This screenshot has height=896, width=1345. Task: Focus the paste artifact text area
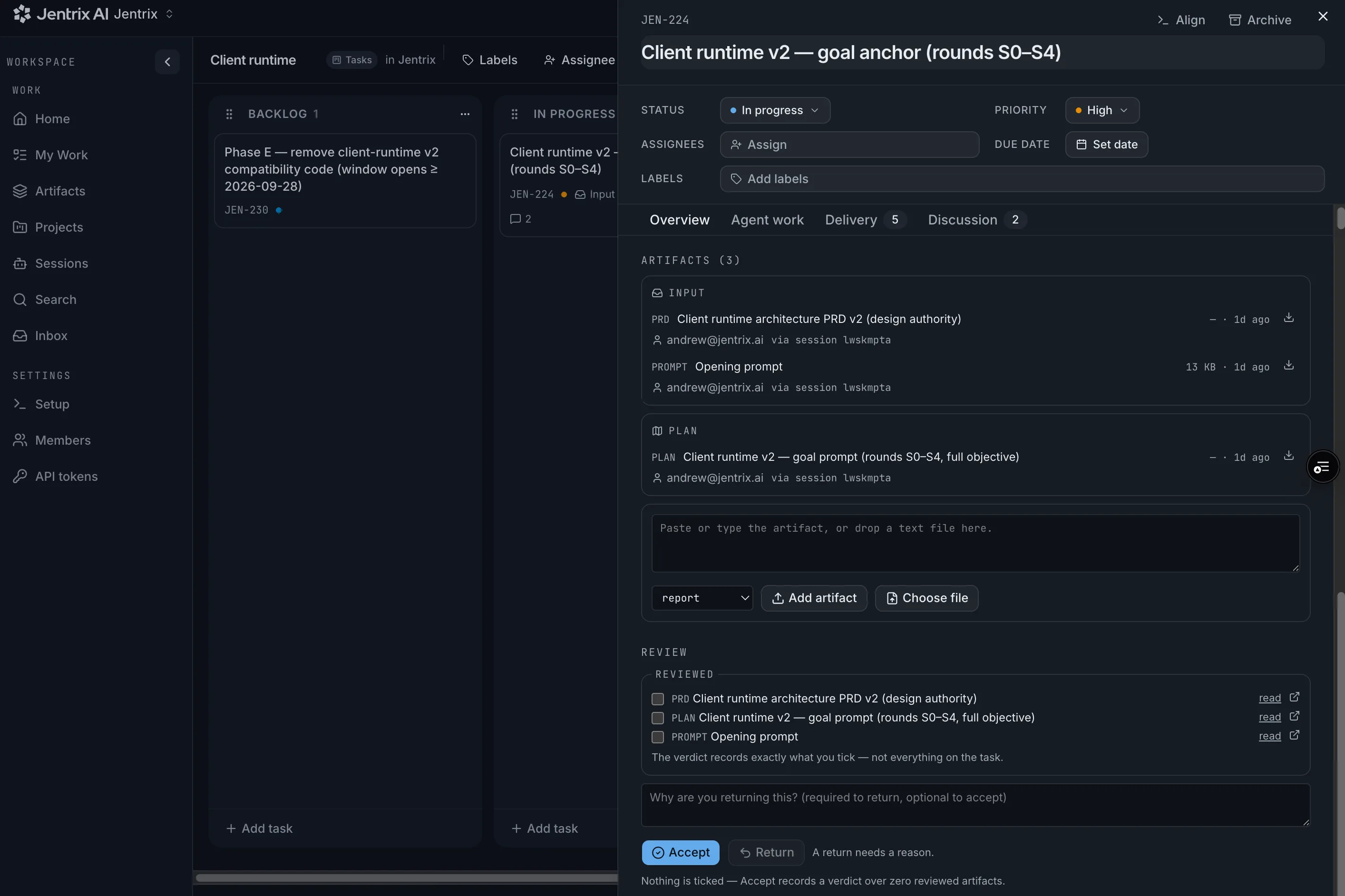click(x=975, y=544)
